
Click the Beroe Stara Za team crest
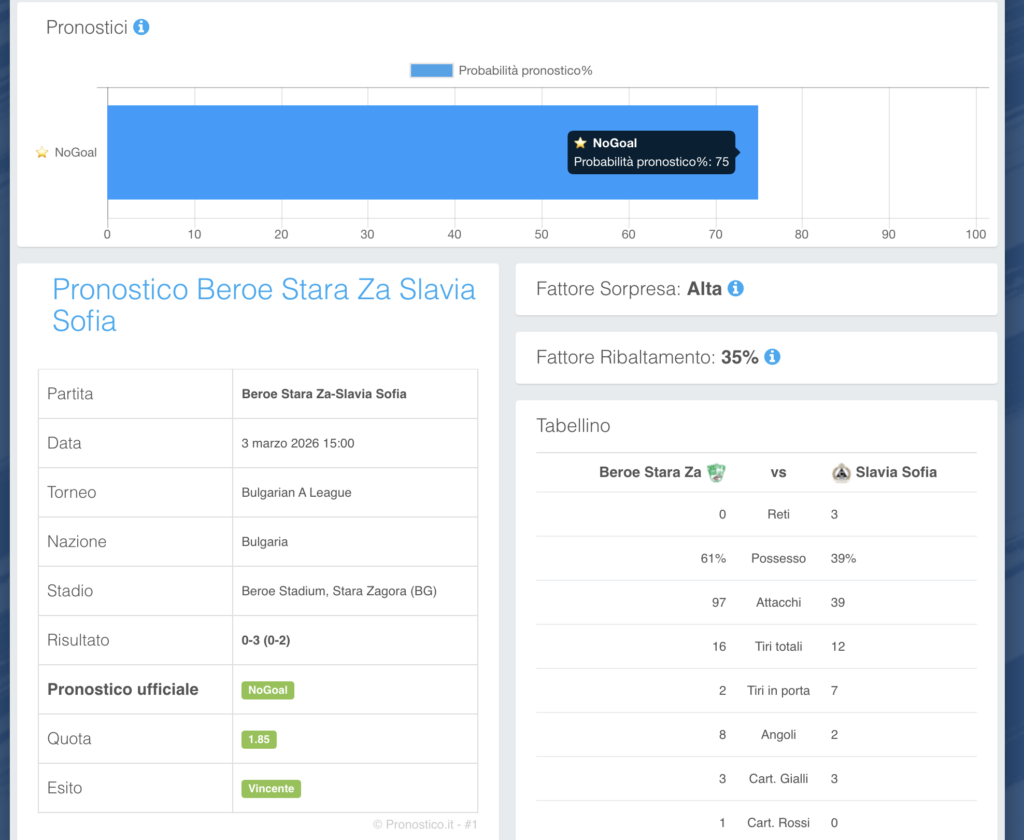click(x=716, y=473)
